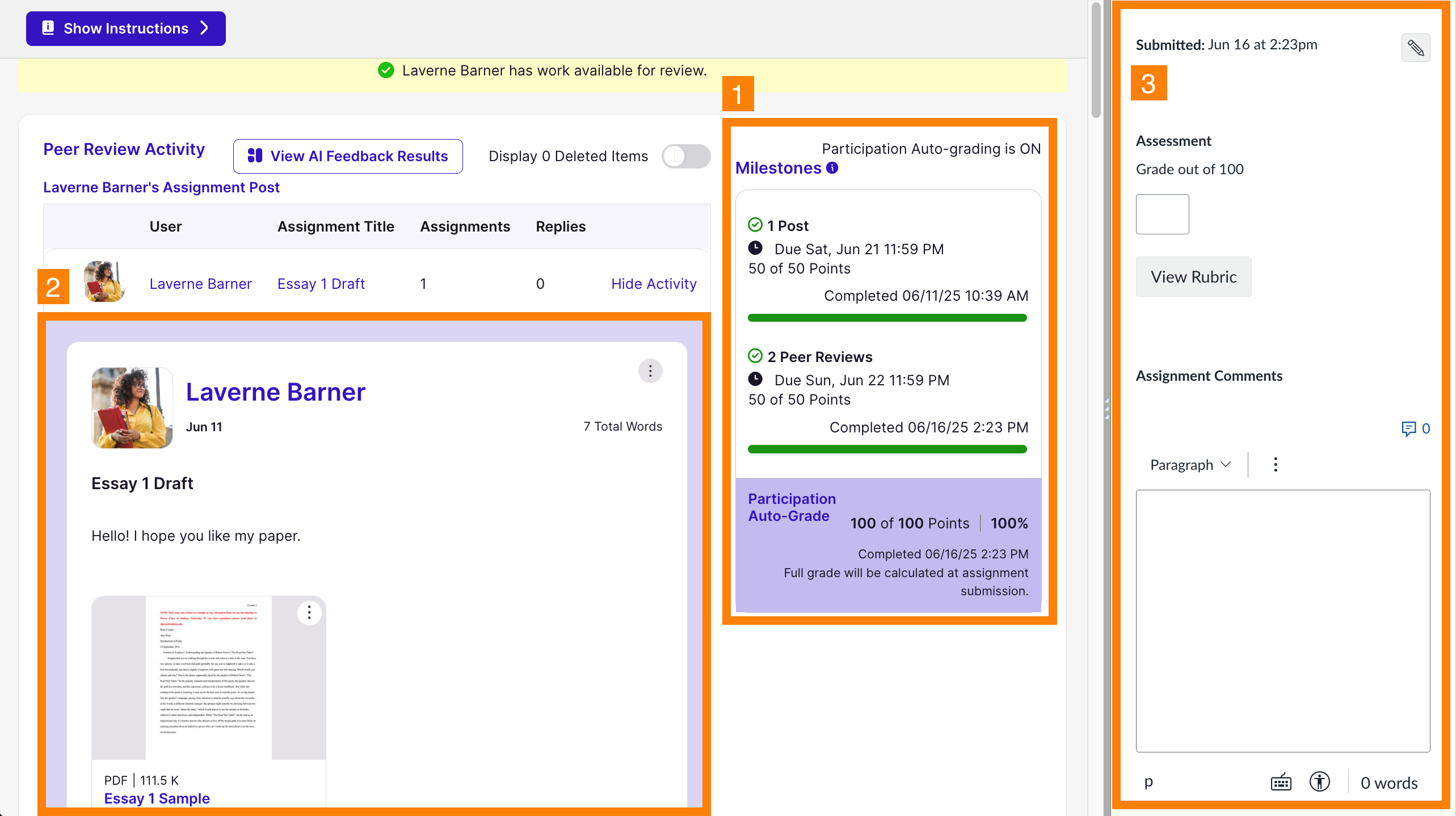The width and height of the screenshot is (1456, 816).
Task: Run the accessibility checker in the editor
Action: point(1320,781)
